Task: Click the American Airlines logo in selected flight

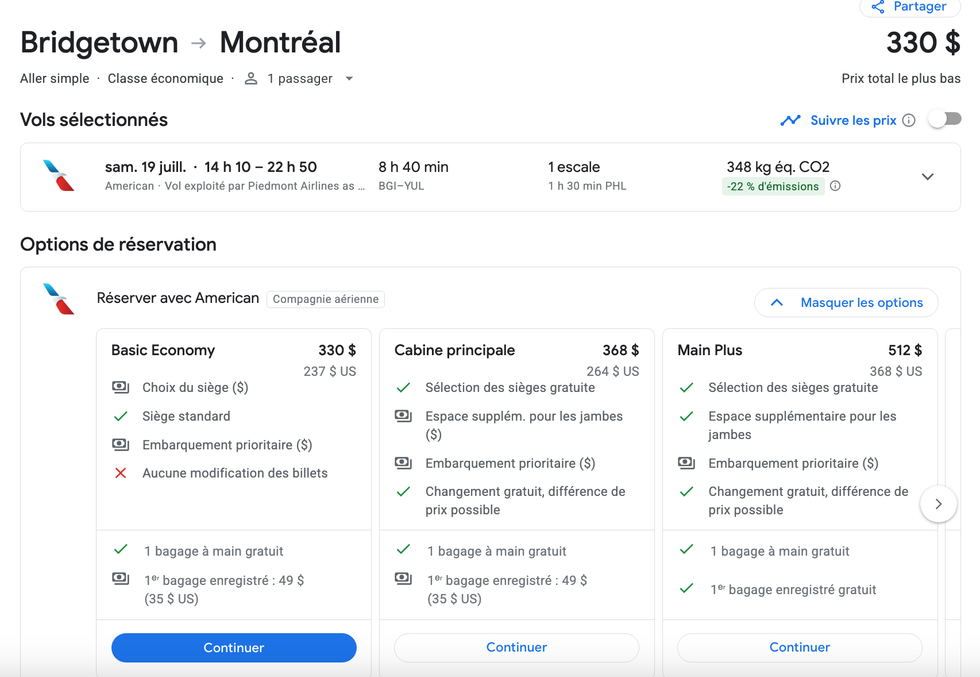Action: point(59,176)
